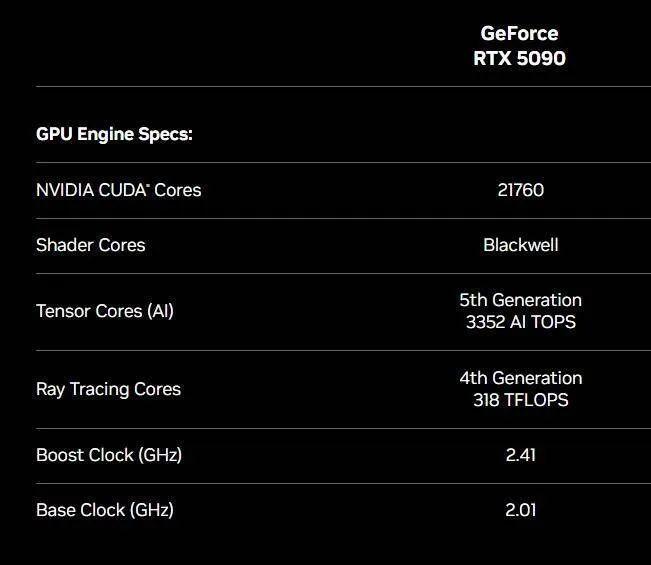Select the 2.41 boost clock value
Screen dimensions: 651x565
(x=520, y=455)
